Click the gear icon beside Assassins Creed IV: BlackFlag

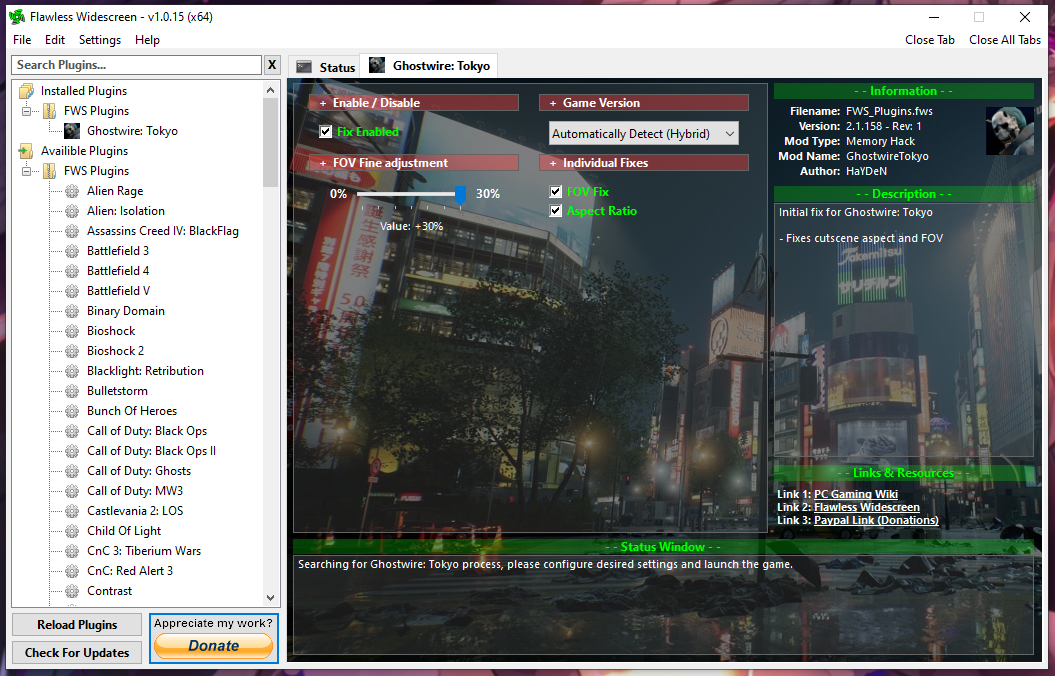tap(72, 231)
